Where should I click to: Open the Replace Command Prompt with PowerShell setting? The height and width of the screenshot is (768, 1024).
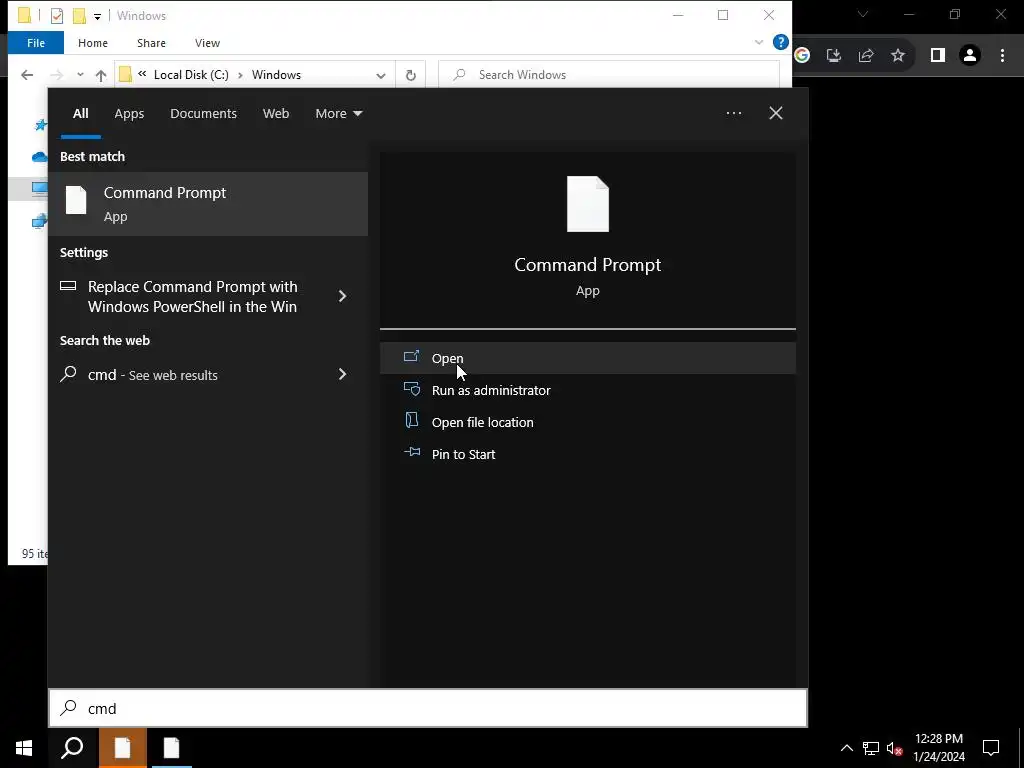tap(192, 296)
